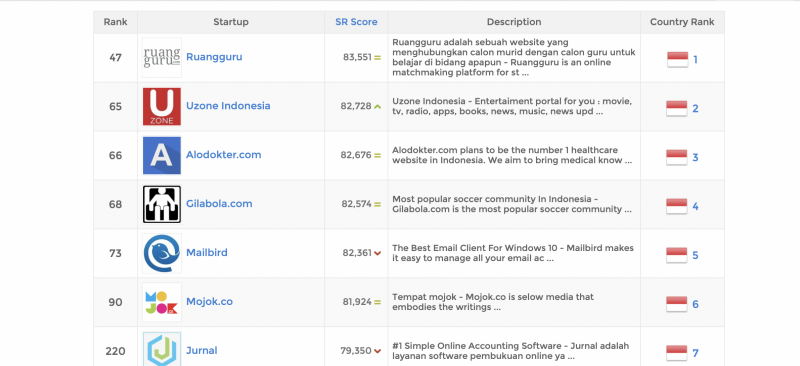
Task: Click the equal-sign trend icon beside 81,924
Action: [x=378, y=302]
